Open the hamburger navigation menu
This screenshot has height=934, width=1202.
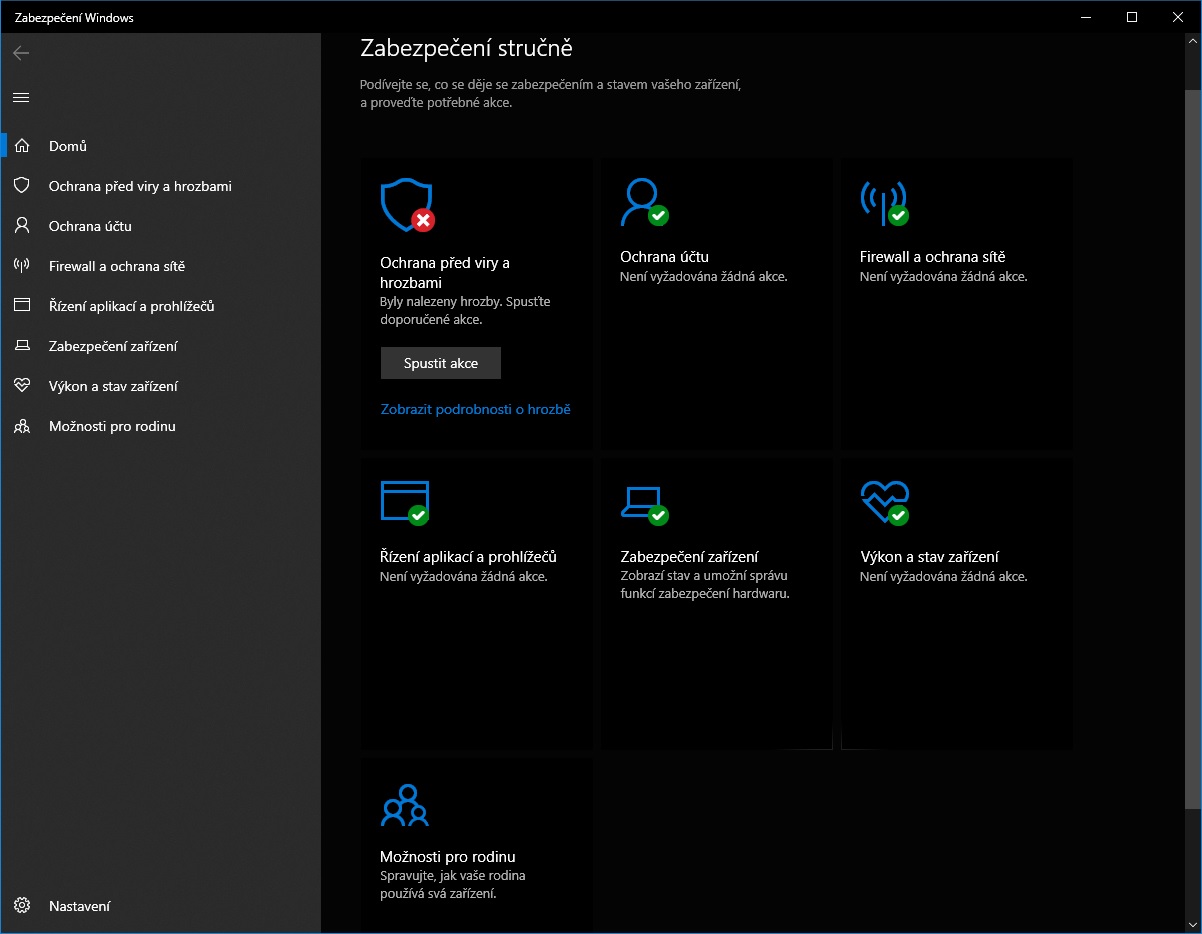tap(21, 97)
